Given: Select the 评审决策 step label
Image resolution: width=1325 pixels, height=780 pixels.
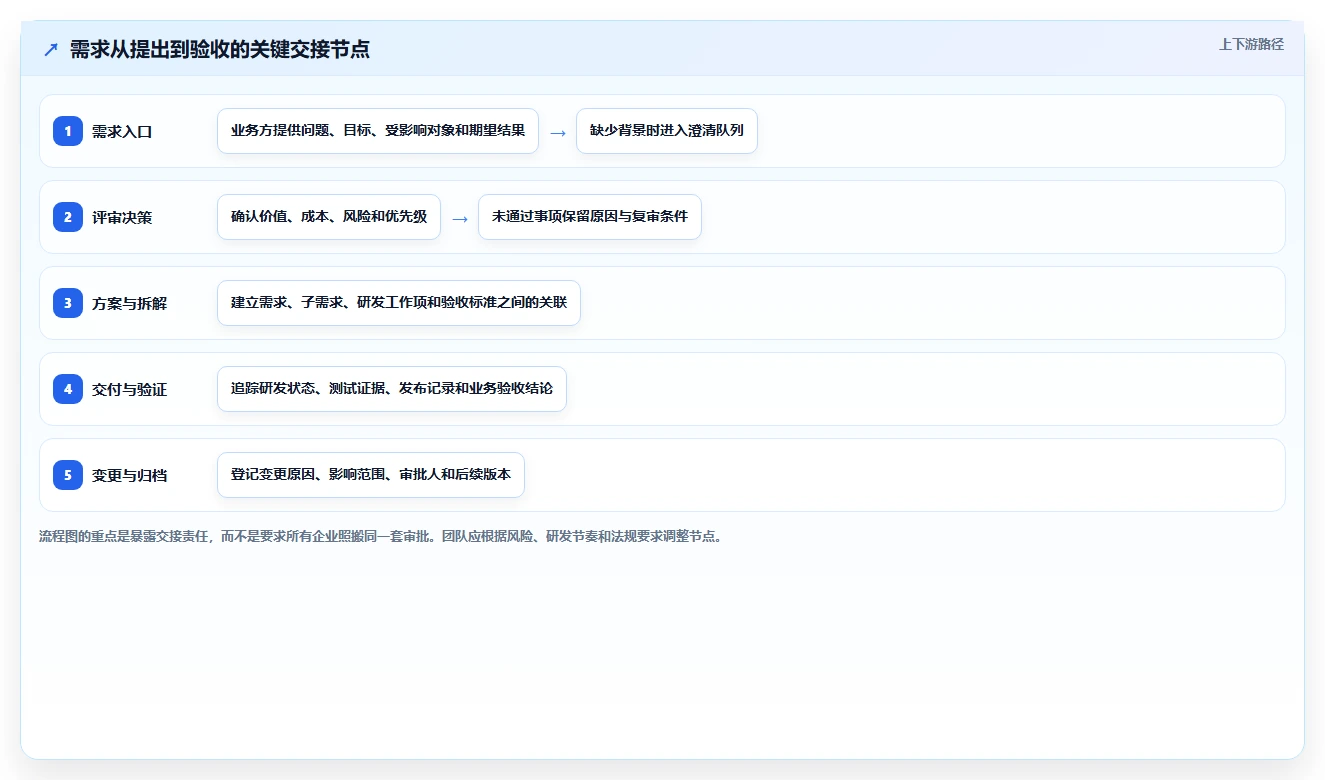Looking at the screenshot, I should [x=122, y=217].
